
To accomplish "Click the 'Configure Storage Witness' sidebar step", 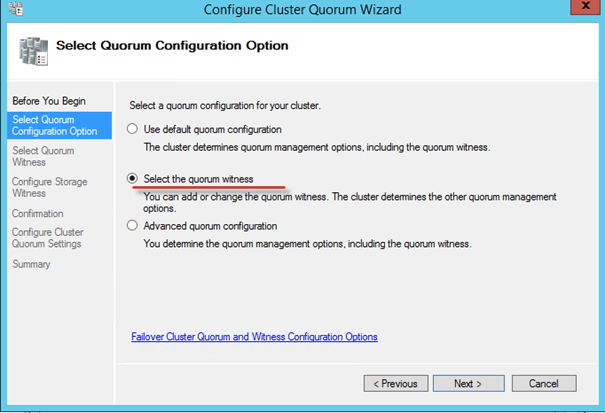I will (x=49, y=188).
